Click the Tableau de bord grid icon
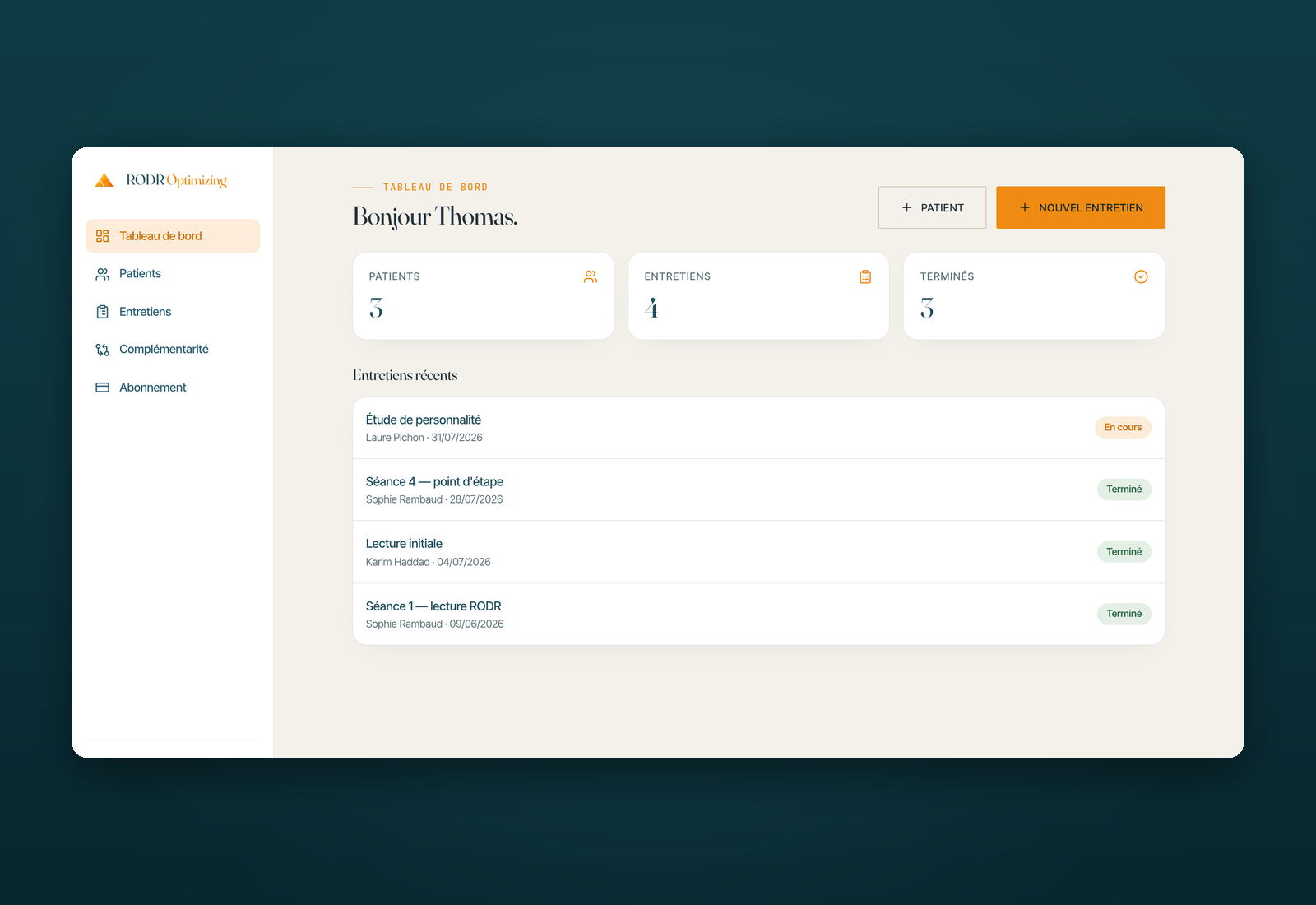1316x905 pixels. click(x=102, y=236)
